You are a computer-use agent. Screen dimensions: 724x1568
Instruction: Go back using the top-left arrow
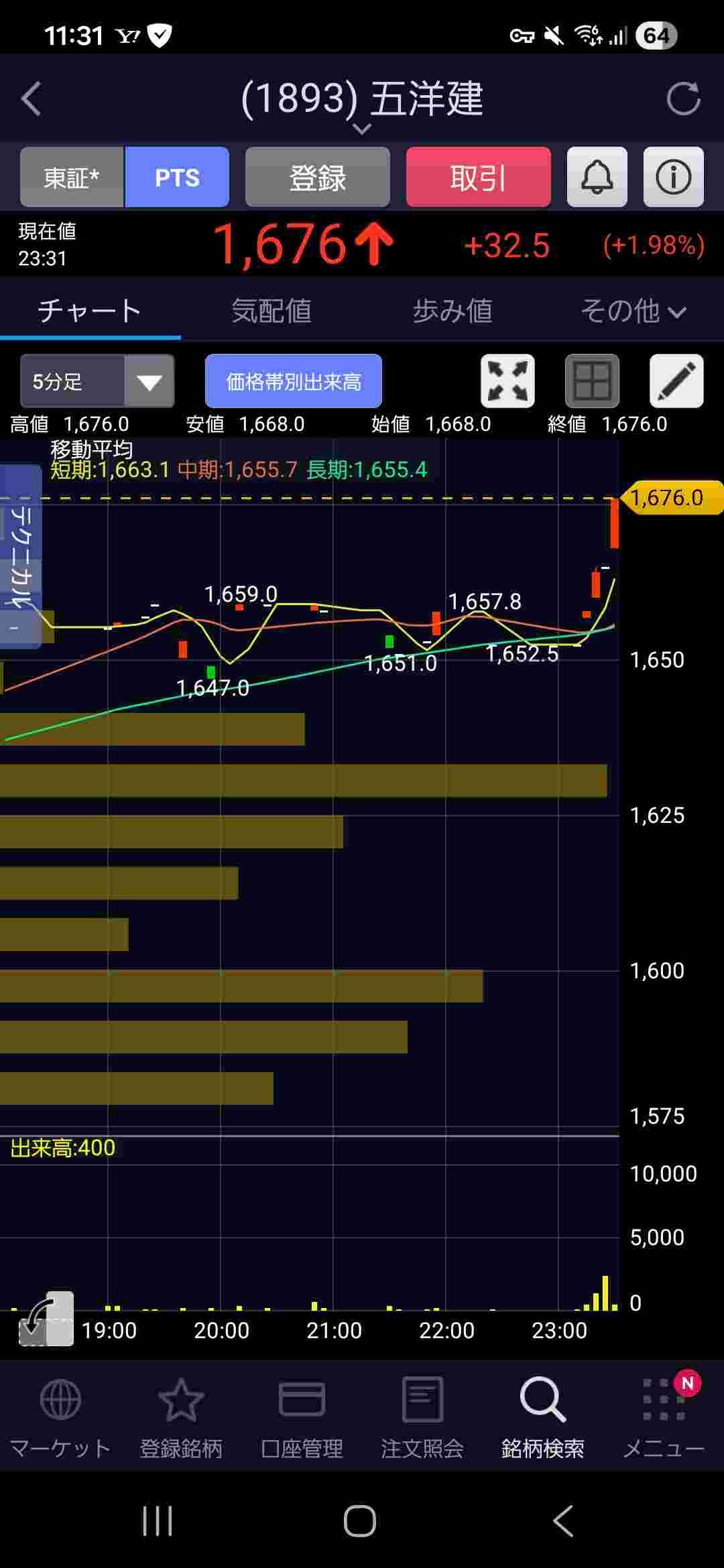pyautogui.click(x=32, y=99)
